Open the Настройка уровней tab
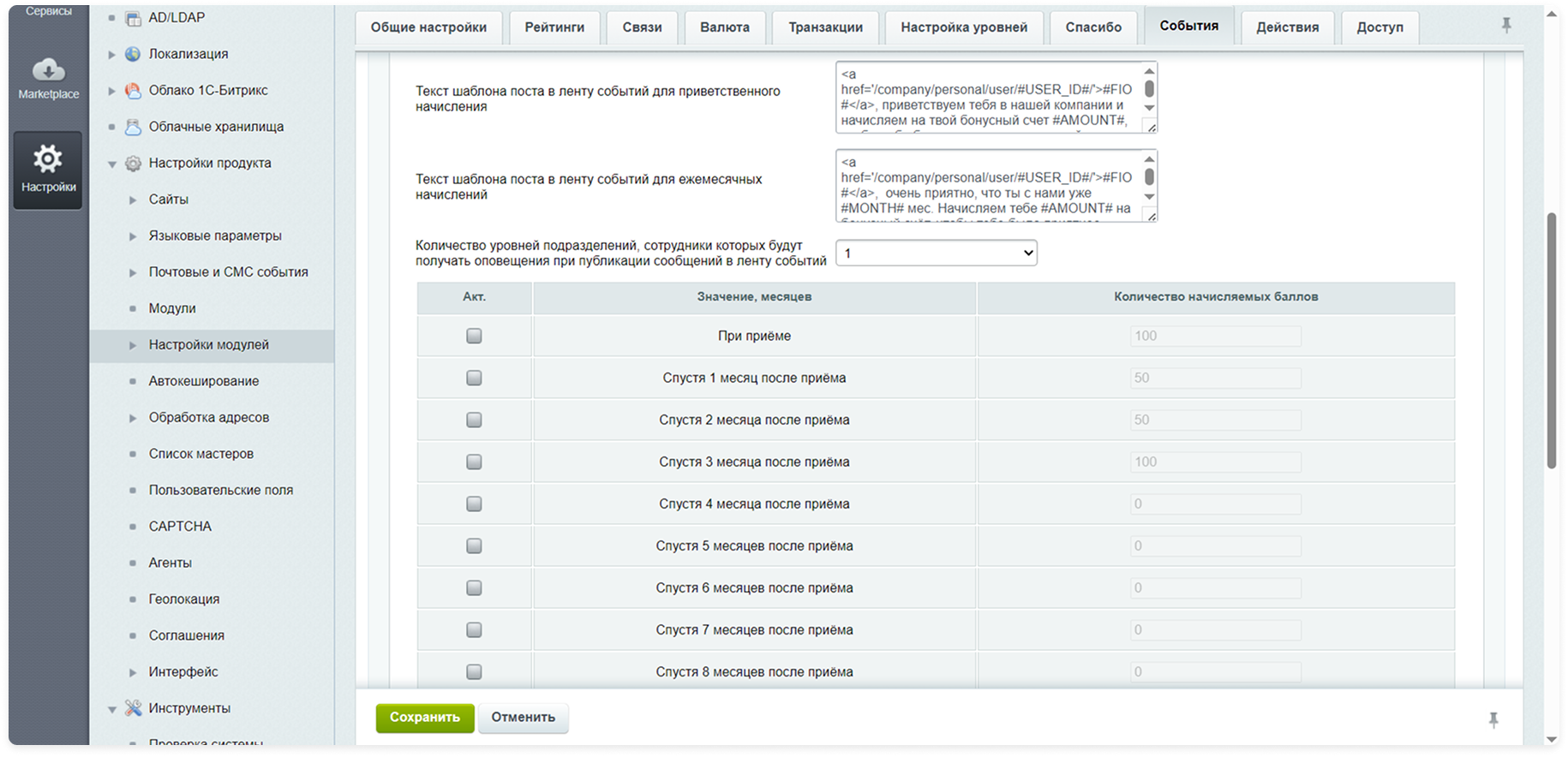 [964, 27]
